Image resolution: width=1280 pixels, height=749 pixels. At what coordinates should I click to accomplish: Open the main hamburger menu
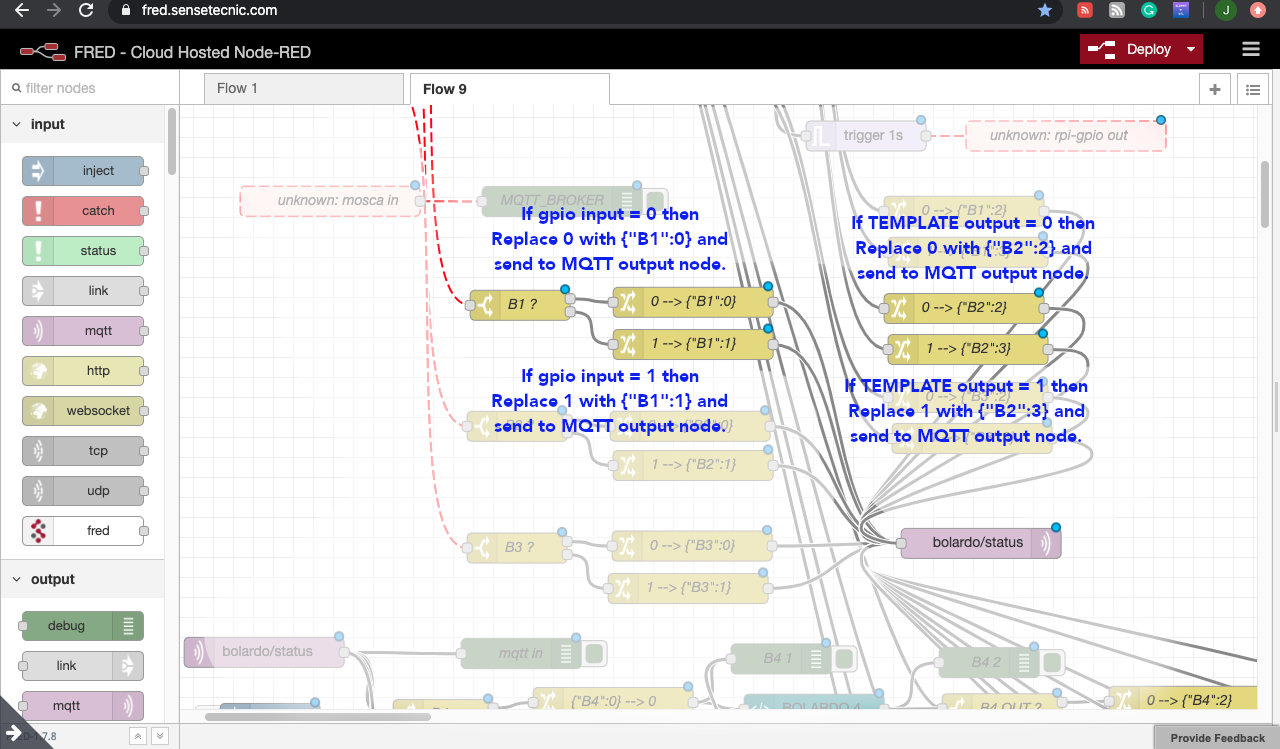(1249, 48)
